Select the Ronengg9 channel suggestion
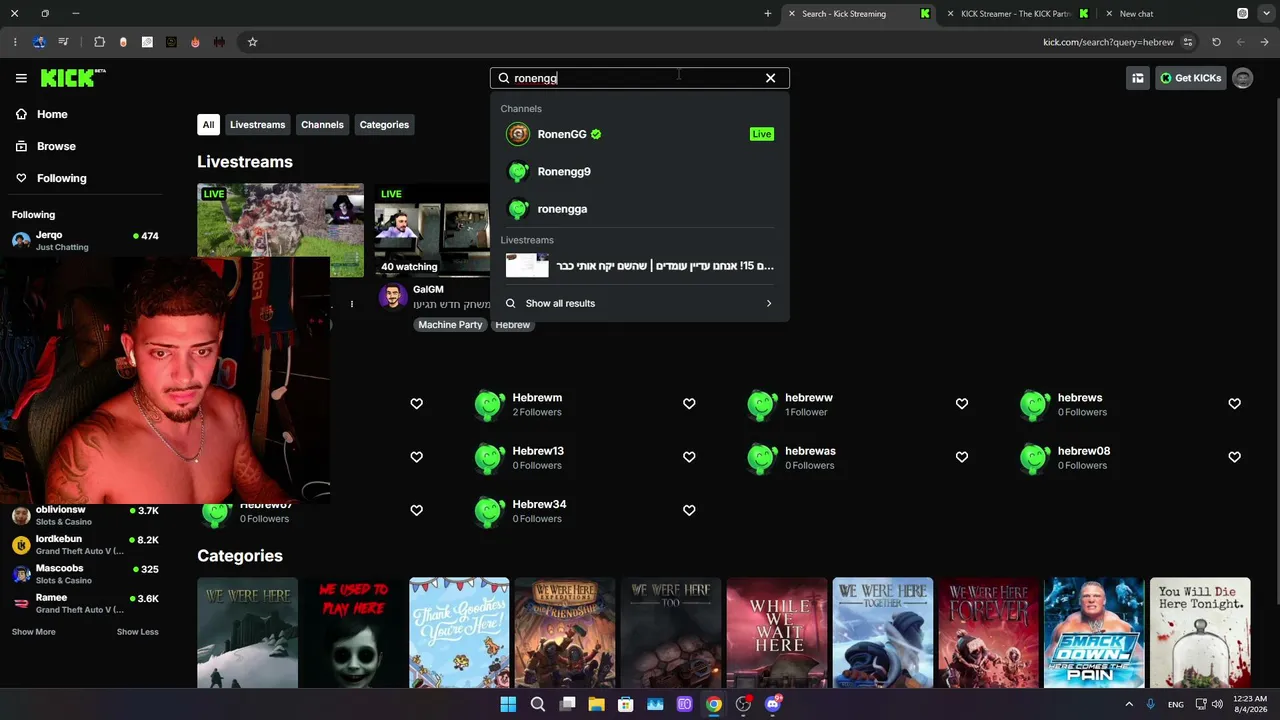The width and height of the screenshot is (1280, 720). pyautogui.click(x=640, y=171)
